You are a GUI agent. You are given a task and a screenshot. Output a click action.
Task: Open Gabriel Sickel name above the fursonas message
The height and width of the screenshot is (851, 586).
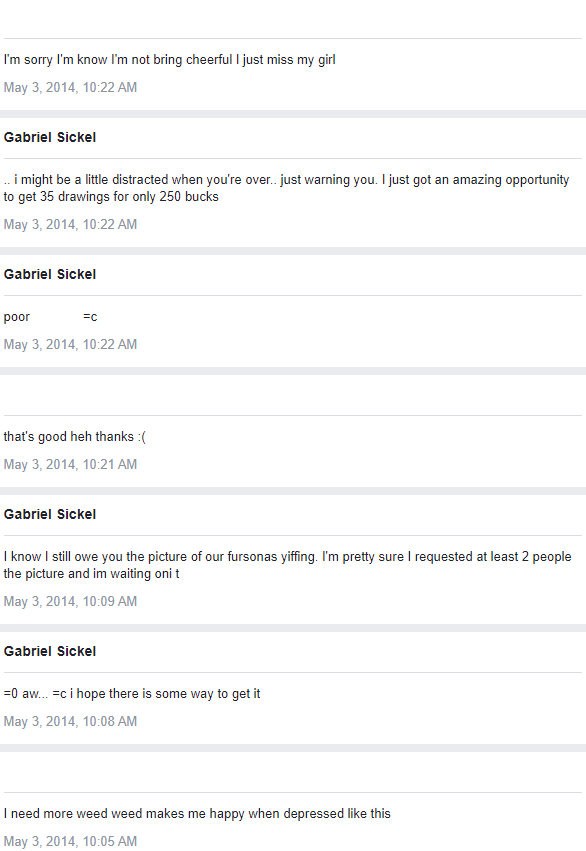click(50, 514)
